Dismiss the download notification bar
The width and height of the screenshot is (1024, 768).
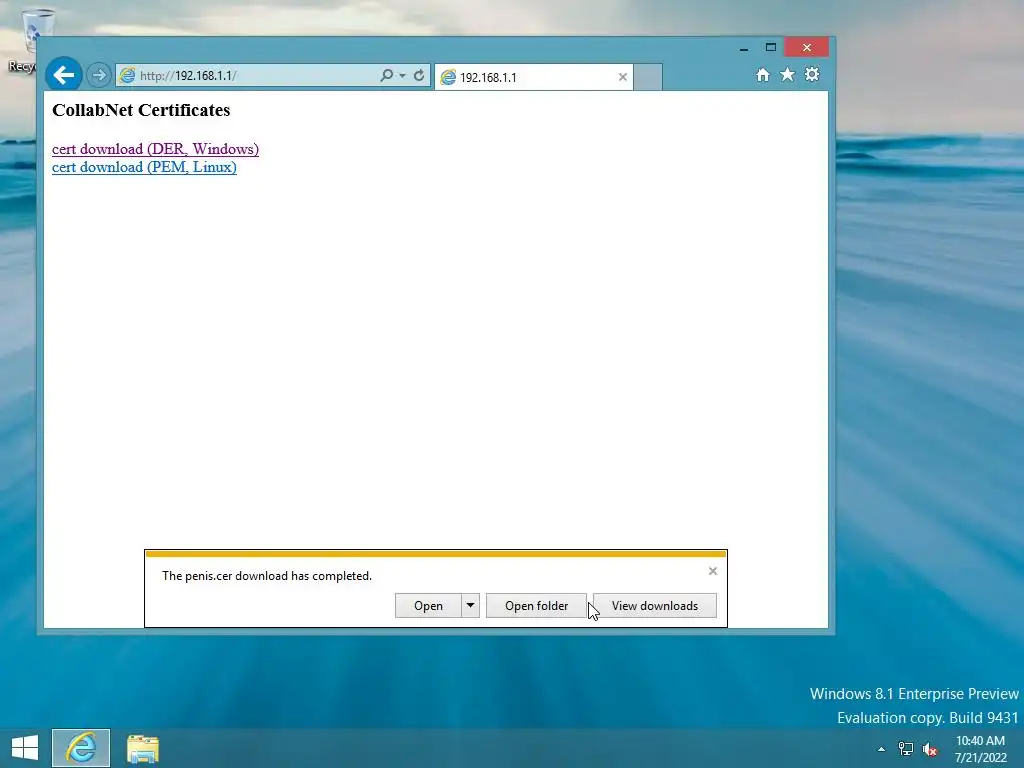click(x=712, y=571)
